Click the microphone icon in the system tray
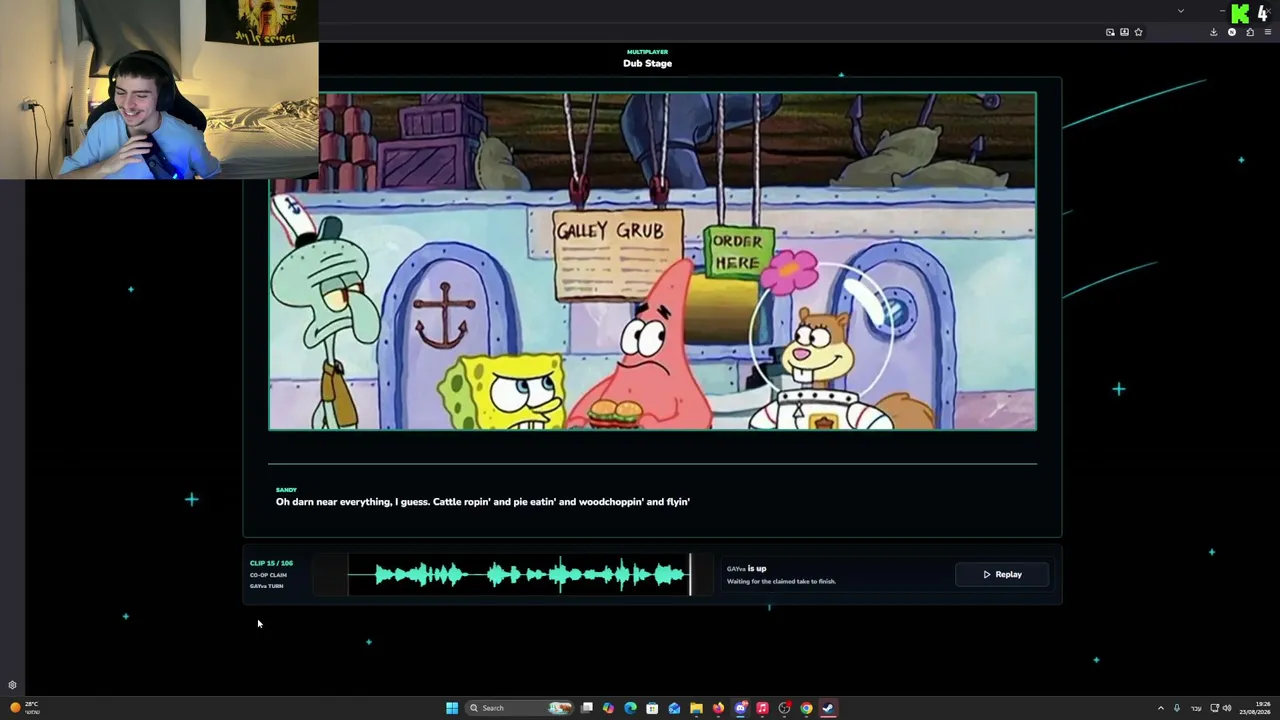Image resolution: width=1280 pixels, height=720 pixels. pos(1177,708)
